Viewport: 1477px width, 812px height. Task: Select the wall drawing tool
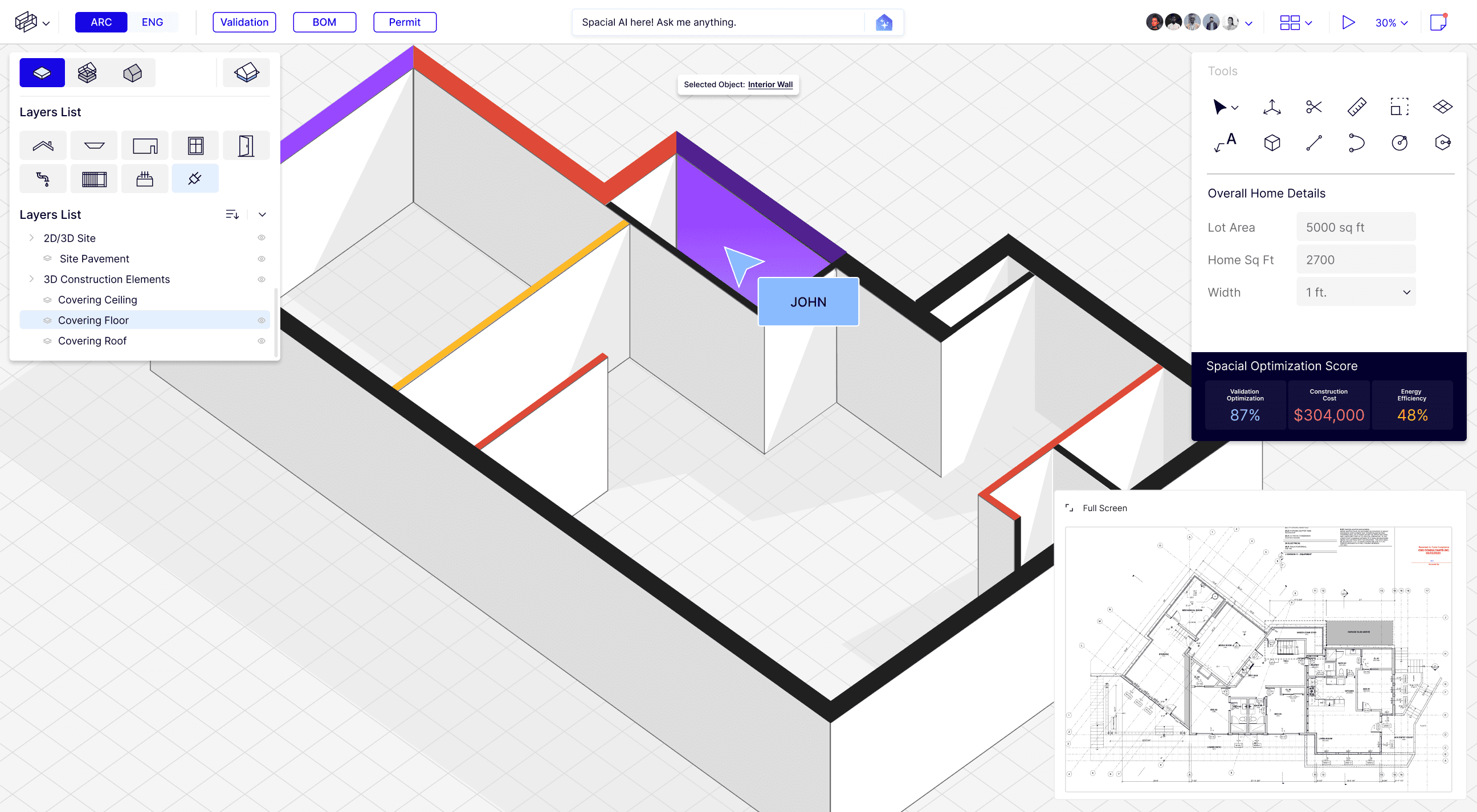(144, 144)
